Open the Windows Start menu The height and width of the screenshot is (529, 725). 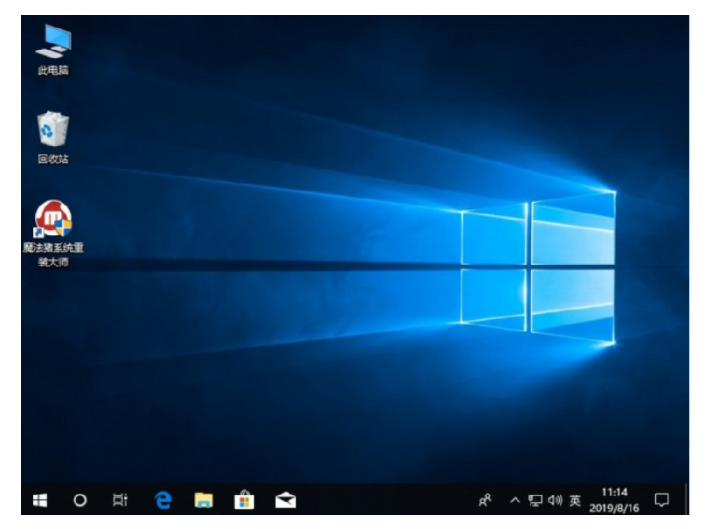click(41, 499)
